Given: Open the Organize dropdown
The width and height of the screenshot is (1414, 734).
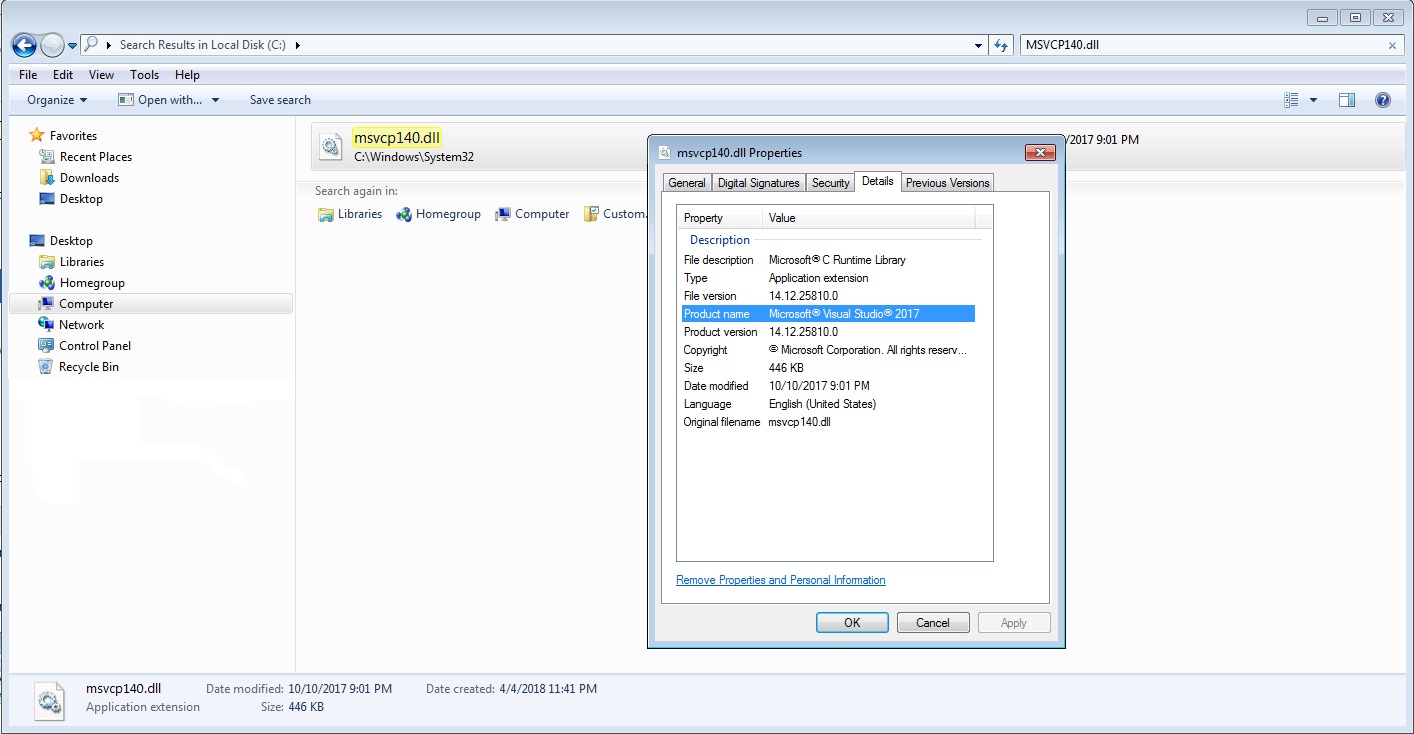Looking at the screenshot, I should (57, 100).
